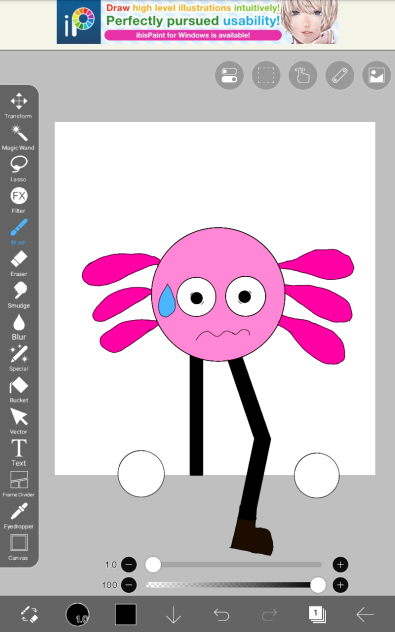395x632 pixels.
Task: Decrease brush thickness with minus button
Action: [x=129, y=564]
